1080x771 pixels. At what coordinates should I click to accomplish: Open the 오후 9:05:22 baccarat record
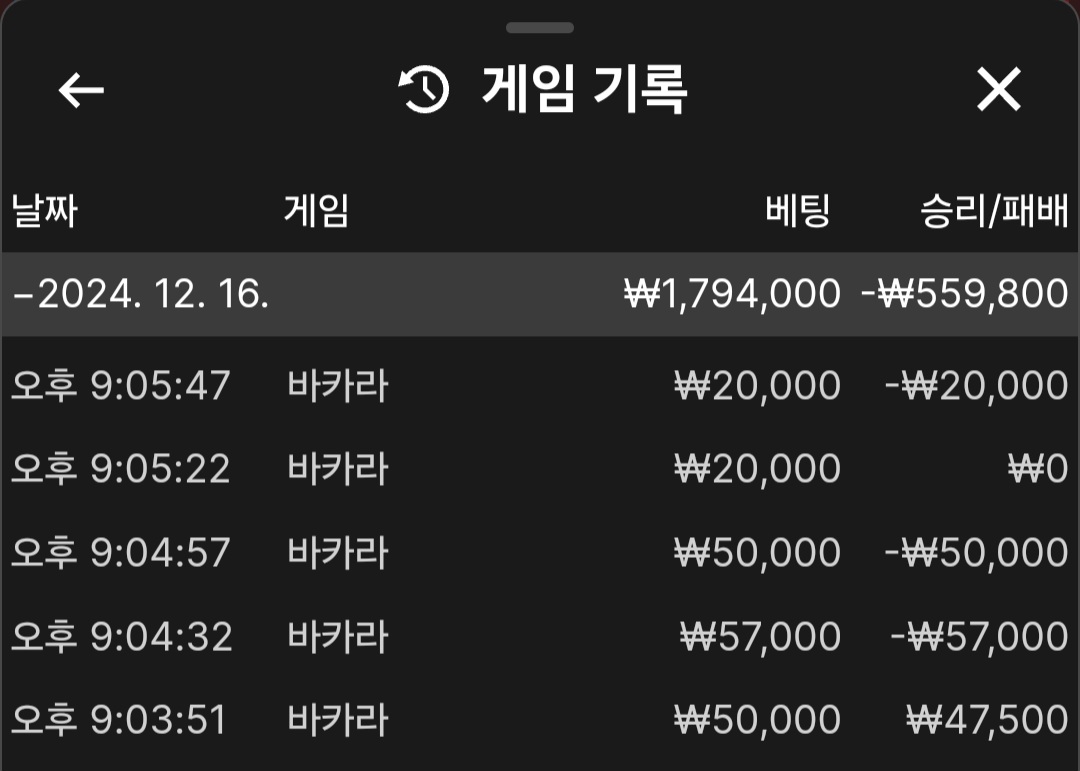click(540, 469)
